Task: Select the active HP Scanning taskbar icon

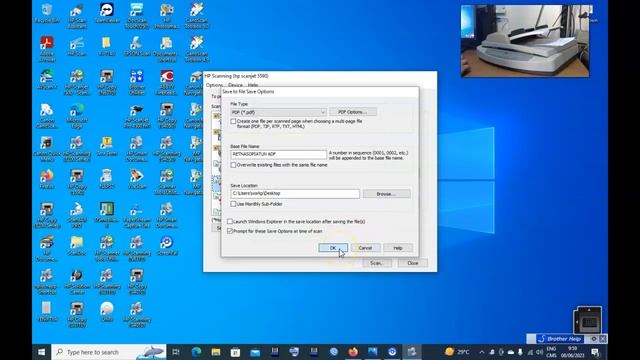Action: 412,352
